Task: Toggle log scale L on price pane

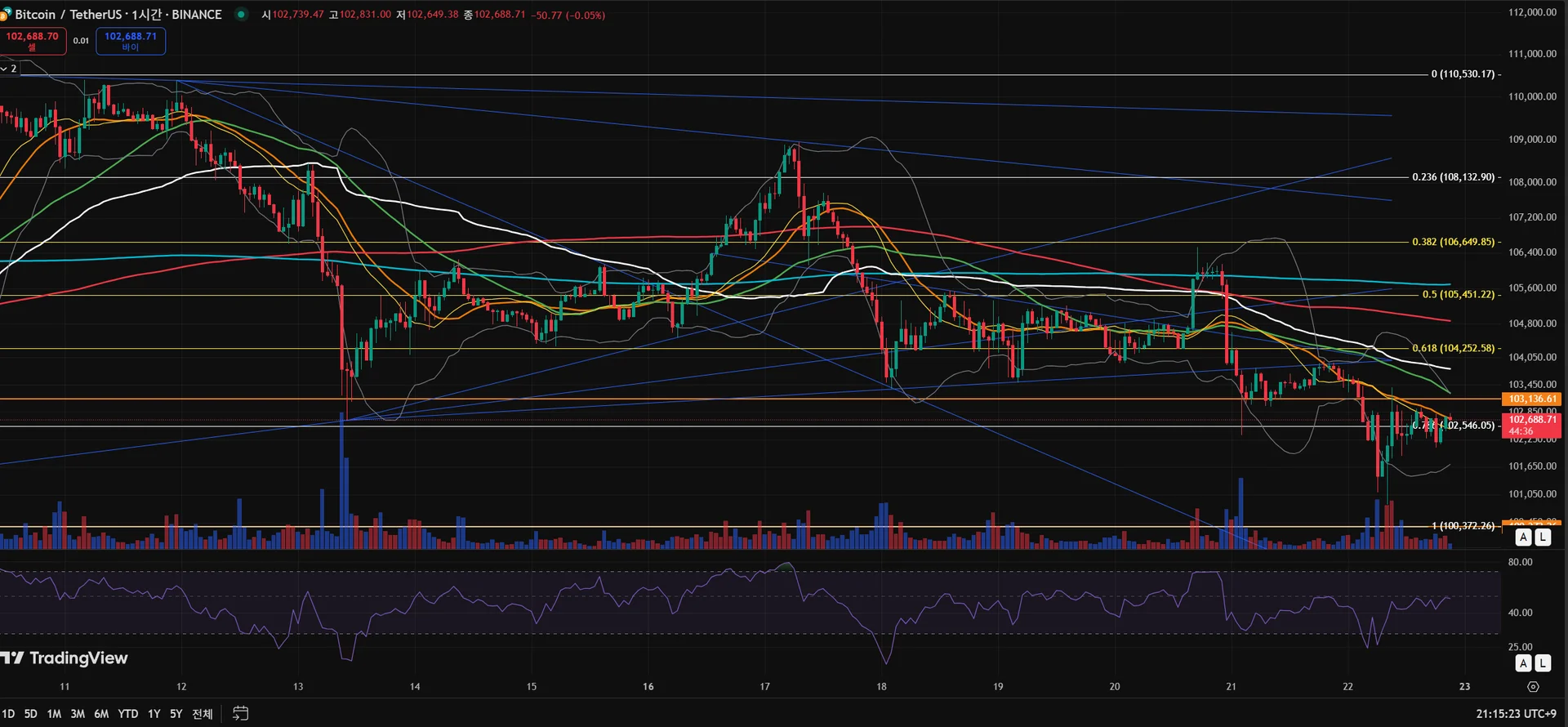Action: pyautogui.click(x=1542, y=537)
